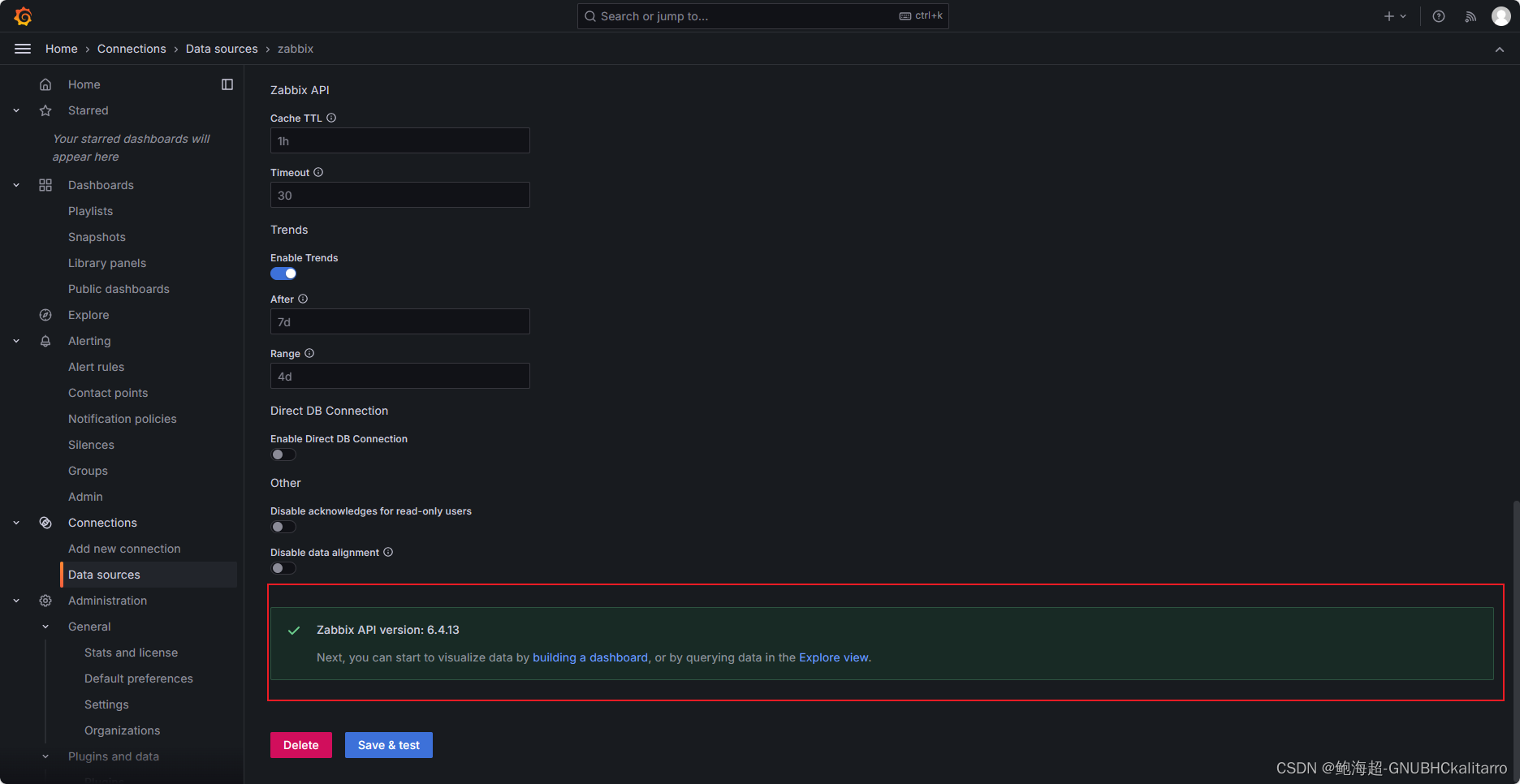Collapse the Starred section chevron

[x=16, y=110]
